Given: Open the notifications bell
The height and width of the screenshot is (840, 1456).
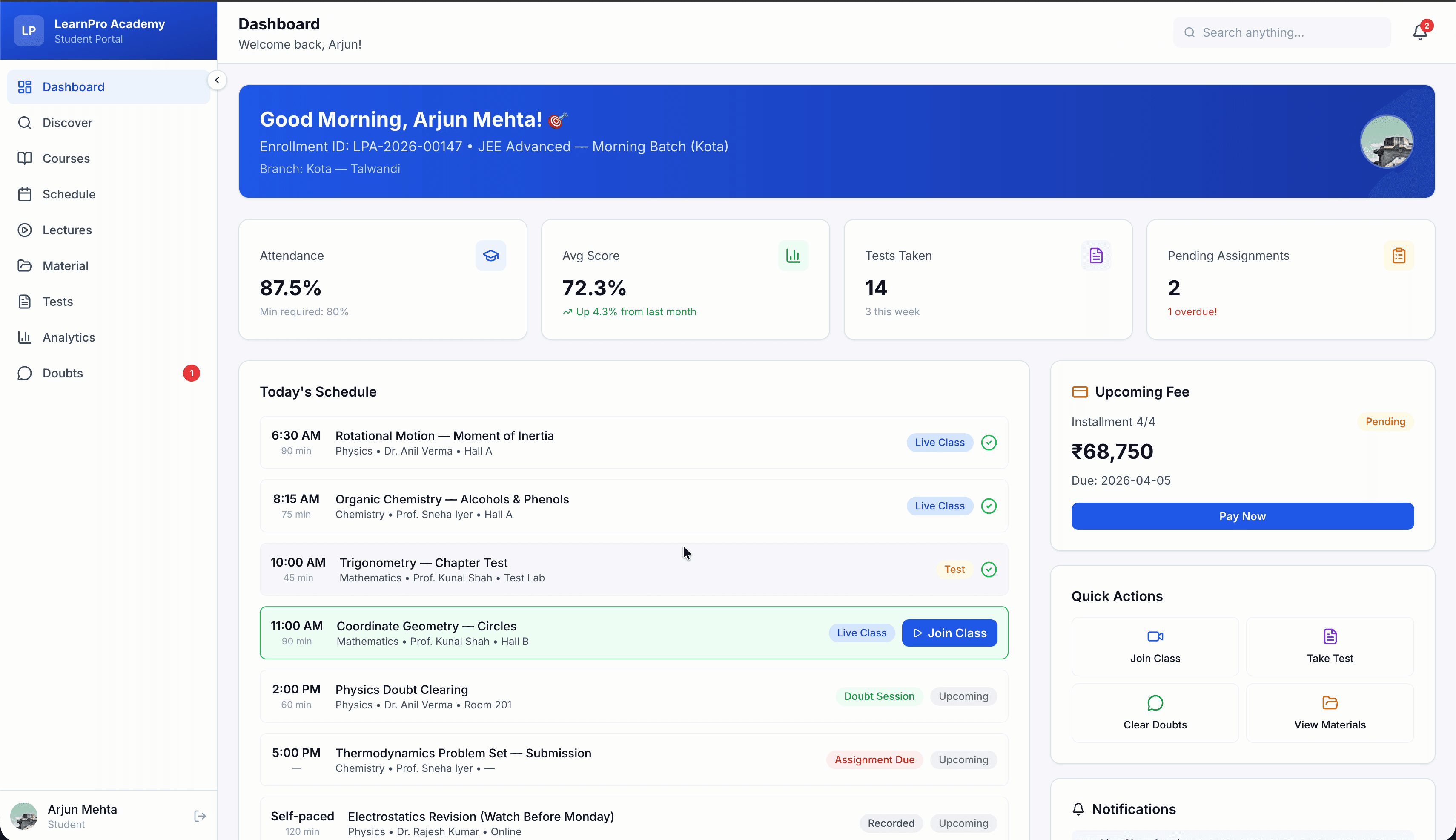Looking at the screenshot, I should (1419, 31).
